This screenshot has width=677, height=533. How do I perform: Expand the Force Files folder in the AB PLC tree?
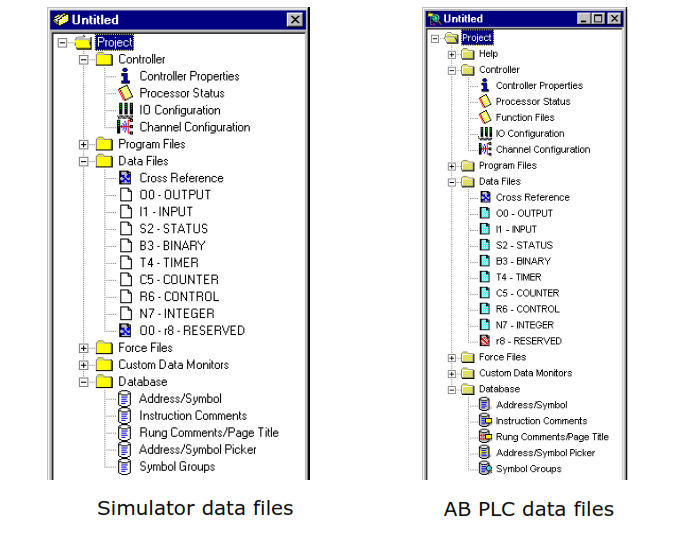coord(452,358)
